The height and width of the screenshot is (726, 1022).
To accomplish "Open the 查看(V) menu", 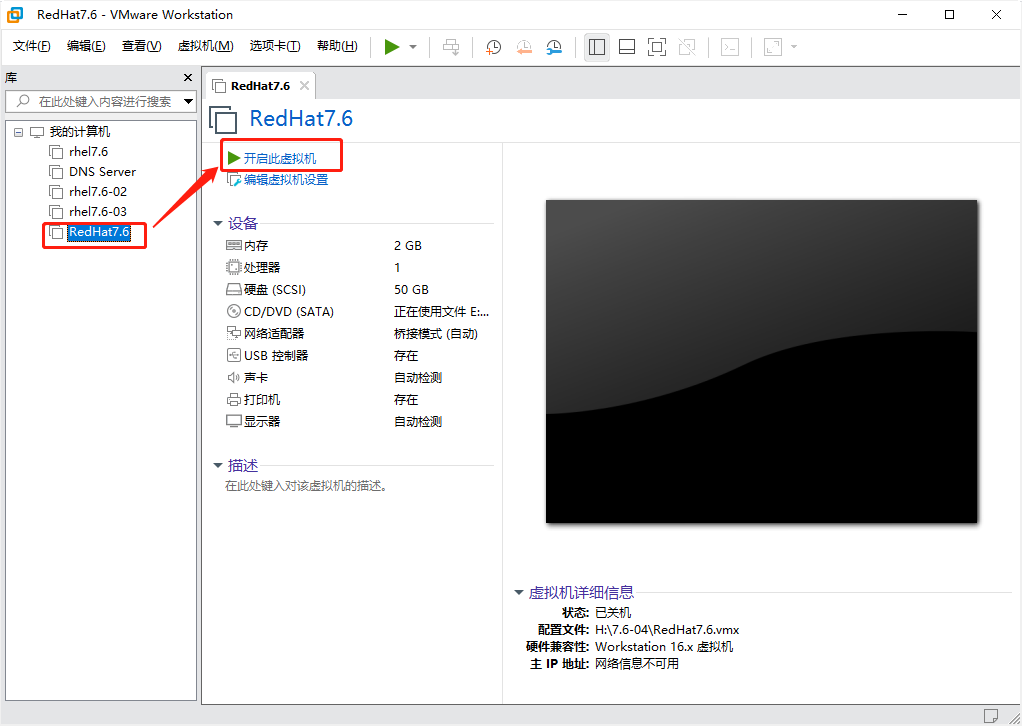I will (x=141, y=46).
